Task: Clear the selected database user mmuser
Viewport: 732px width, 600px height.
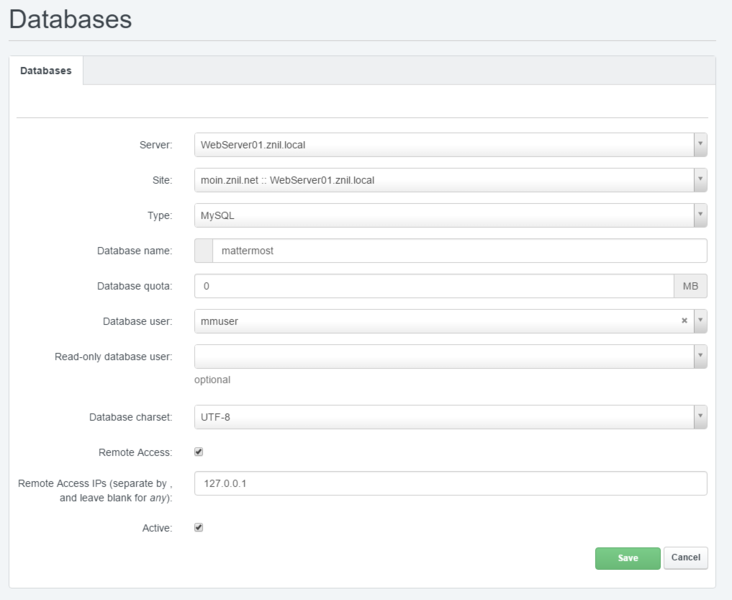Action: (x=684, y=321)
